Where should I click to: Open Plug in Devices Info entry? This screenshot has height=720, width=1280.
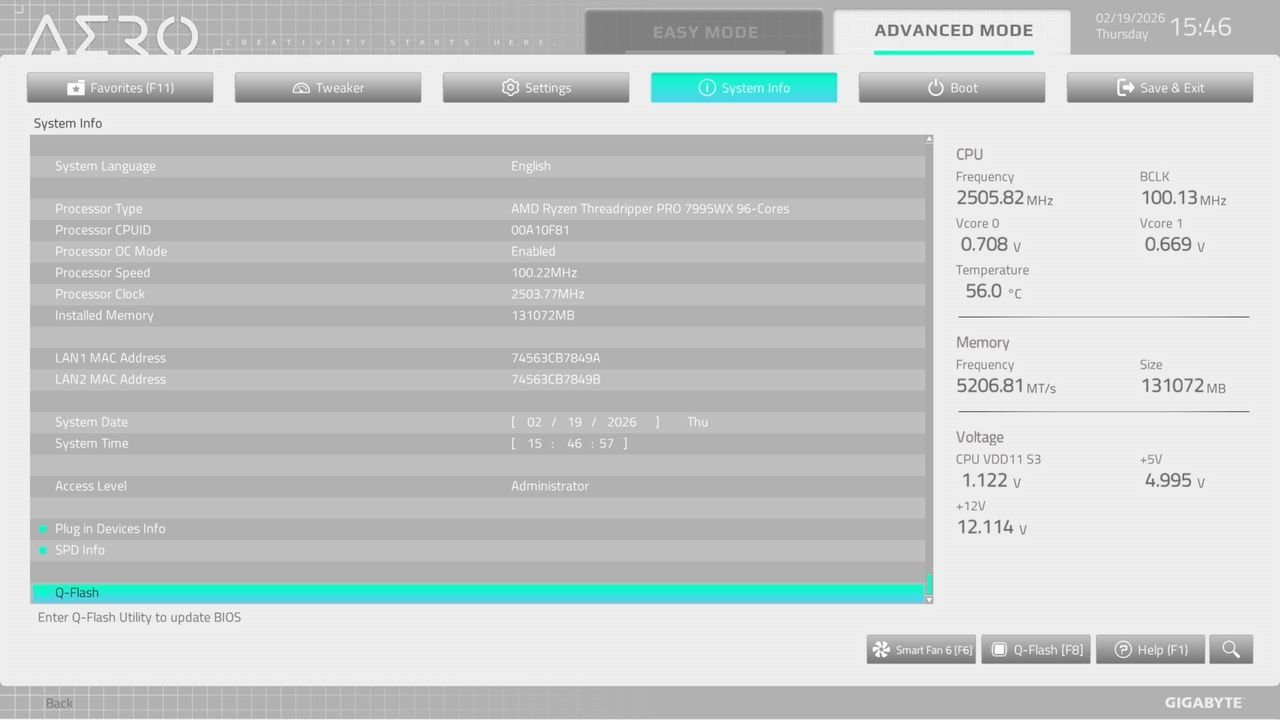coord(110,528)
